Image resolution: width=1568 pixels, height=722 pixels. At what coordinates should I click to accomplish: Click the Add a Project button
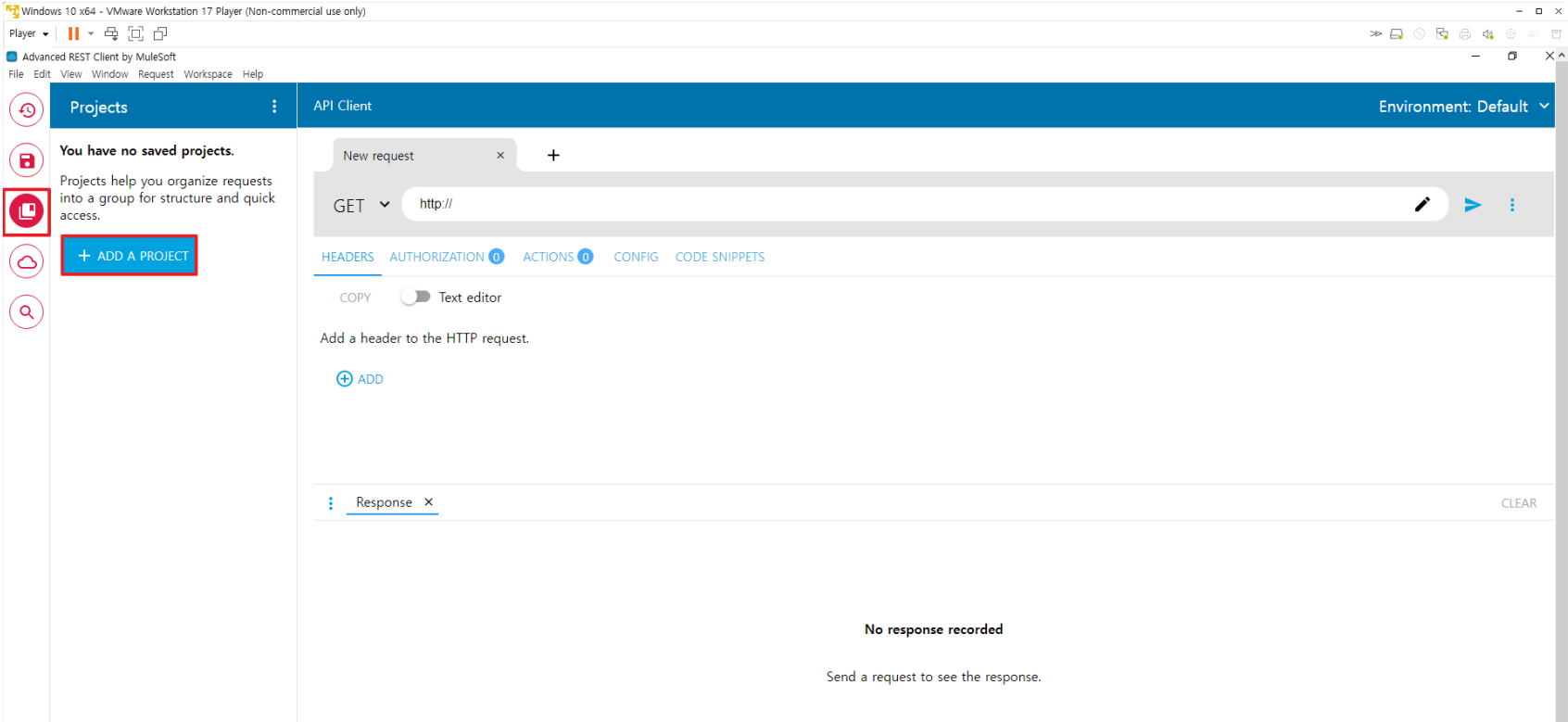tap(130, 256)
